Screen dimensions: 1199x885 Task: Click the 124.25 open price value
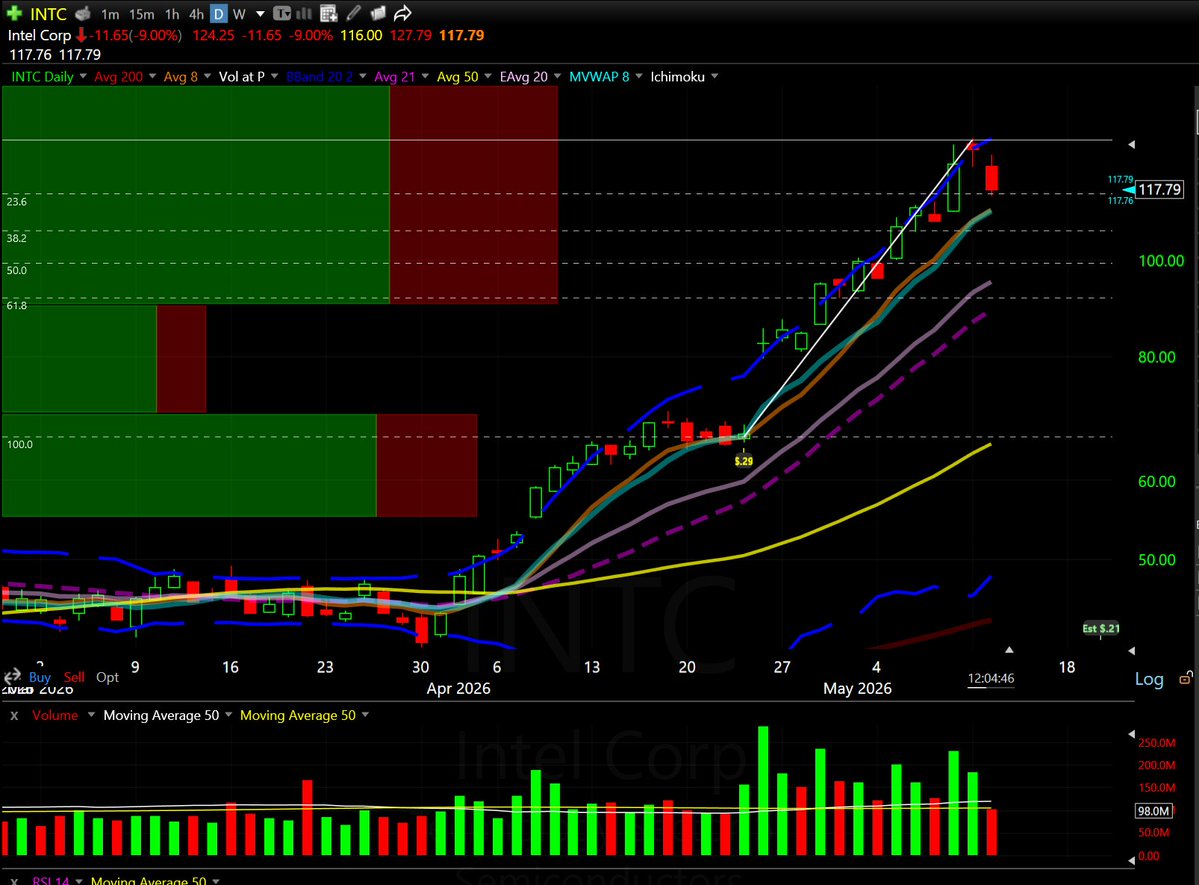click(213, 35)
